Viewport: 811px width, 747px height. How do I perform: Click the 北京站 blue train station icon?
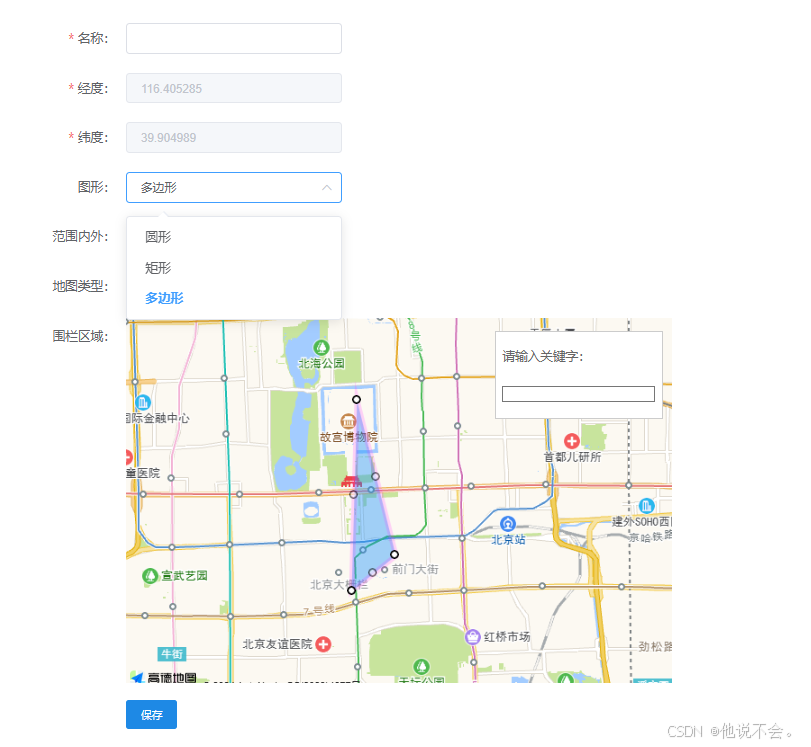(506, 524)
